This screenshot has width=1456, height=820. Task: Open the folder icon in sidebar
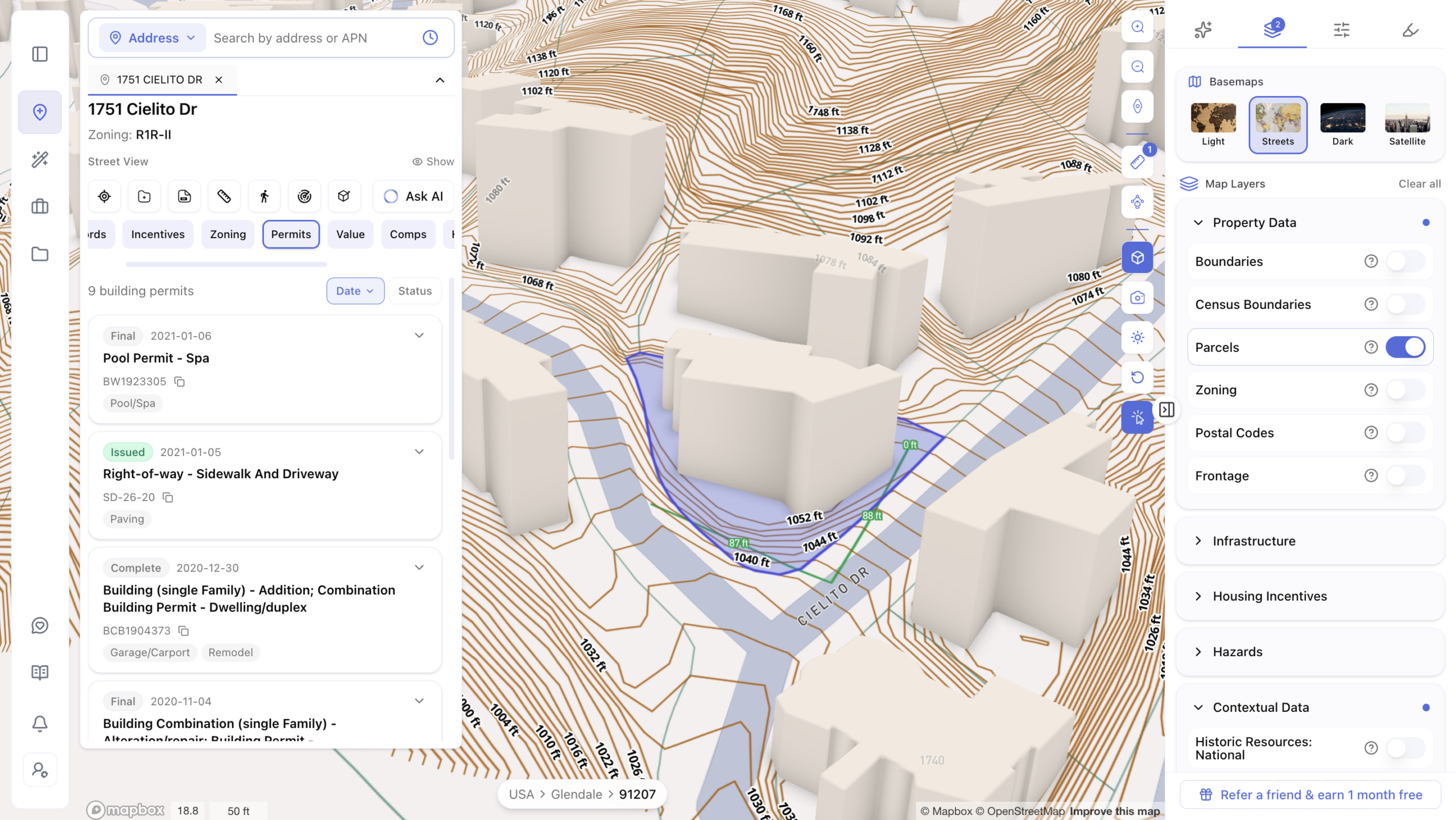coord(40,254)
